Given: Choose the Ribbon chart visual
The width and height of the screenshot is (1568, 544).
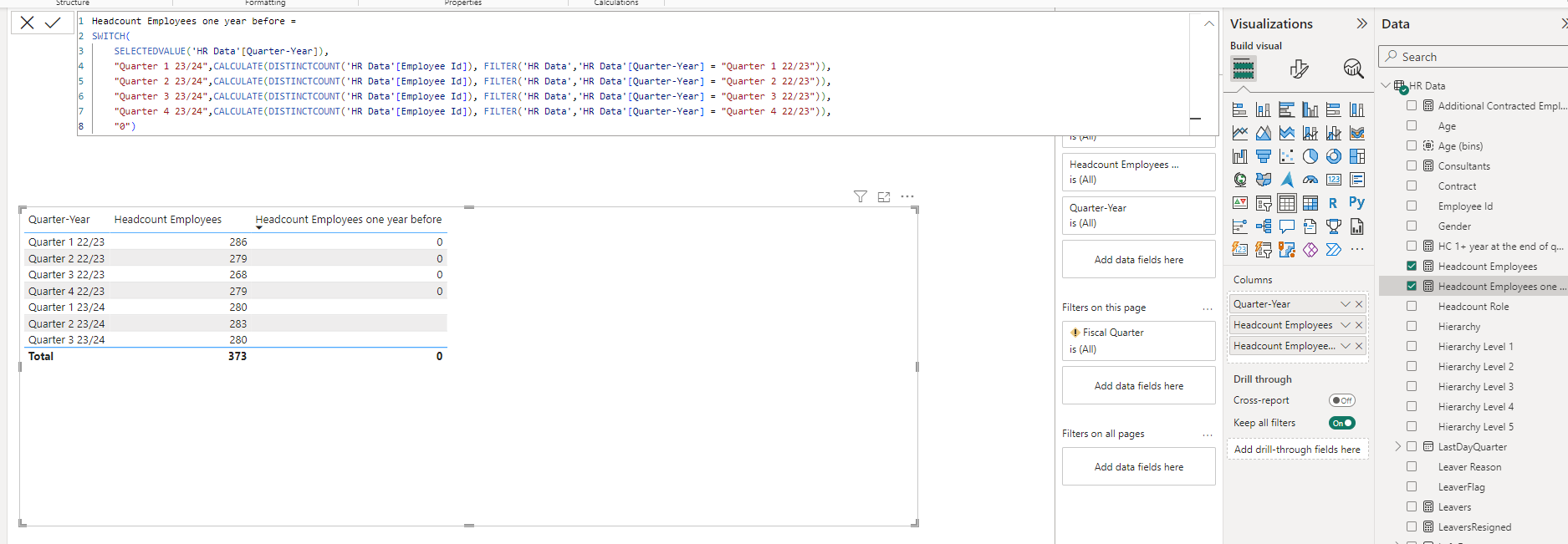Looking at the screenshot, I should pos(1357,133).
